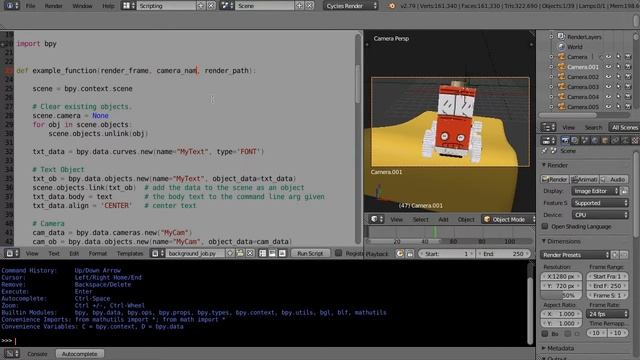Toggle visibility of Camera.001
The height and width of the screenshot is (360, 640).
pyautogui.click(x=609, y=67)
